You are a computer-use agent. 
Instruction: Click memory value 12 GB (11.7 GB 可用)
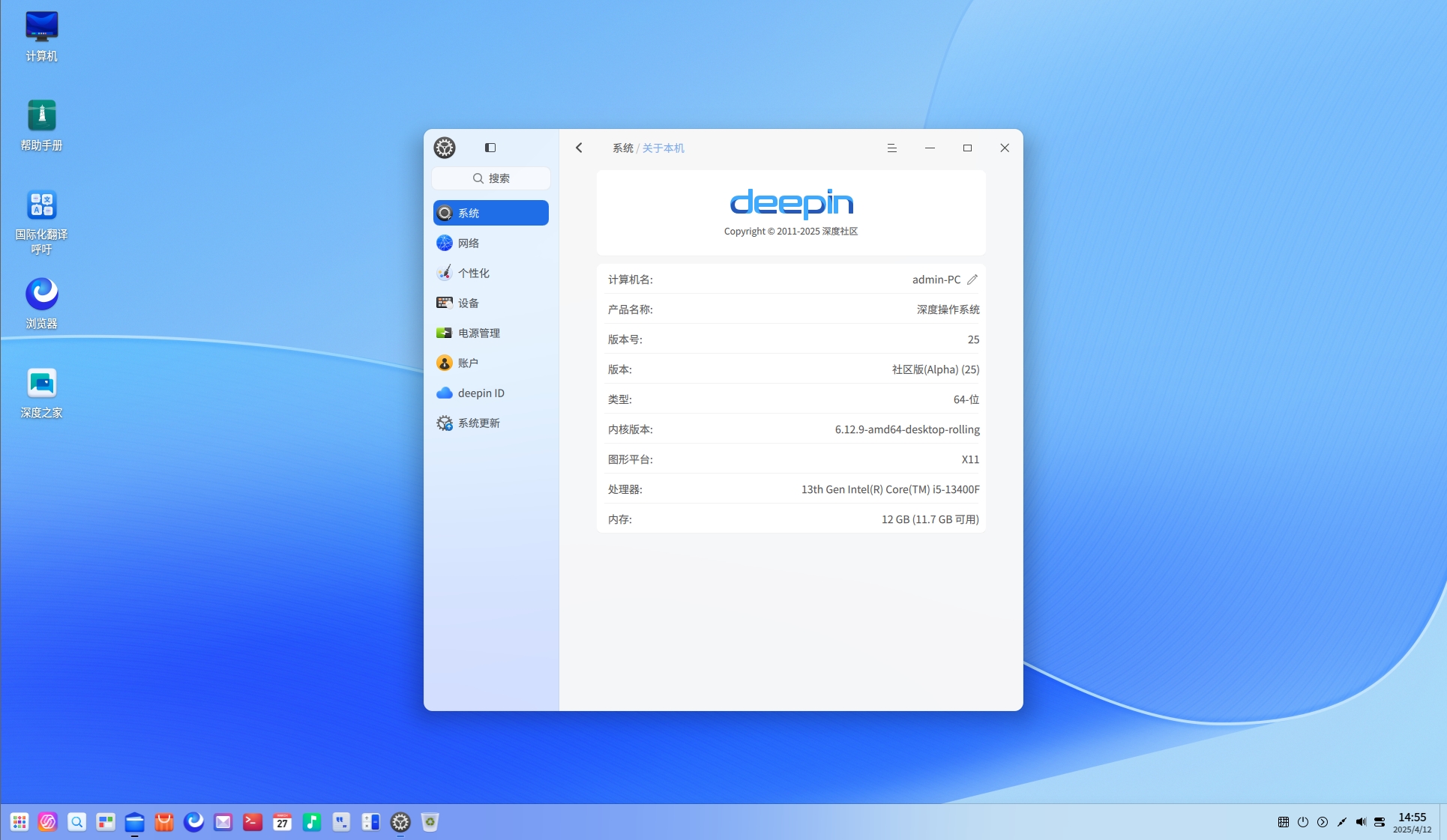pyautogui.click(x=930, y=519)
